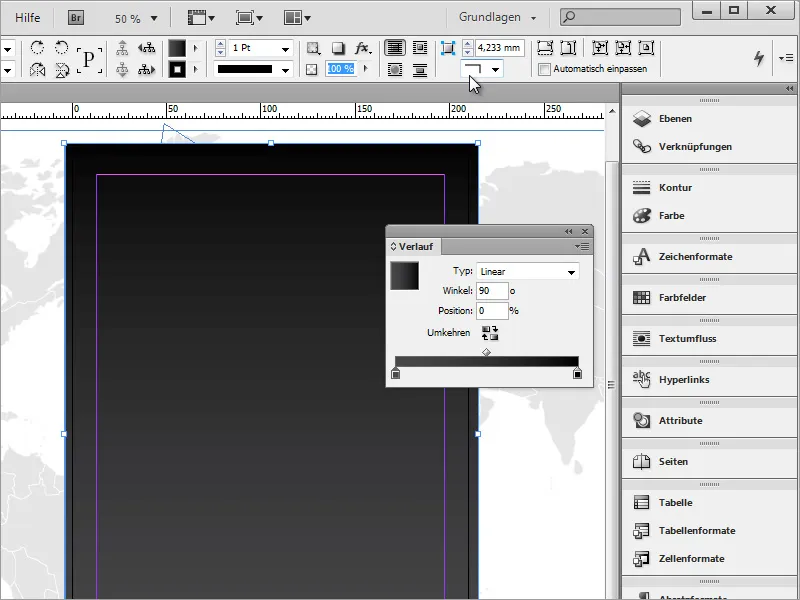Toggle wrap around object shape
Viewport: 800px width, 600px height.
(x=395, y=69)
